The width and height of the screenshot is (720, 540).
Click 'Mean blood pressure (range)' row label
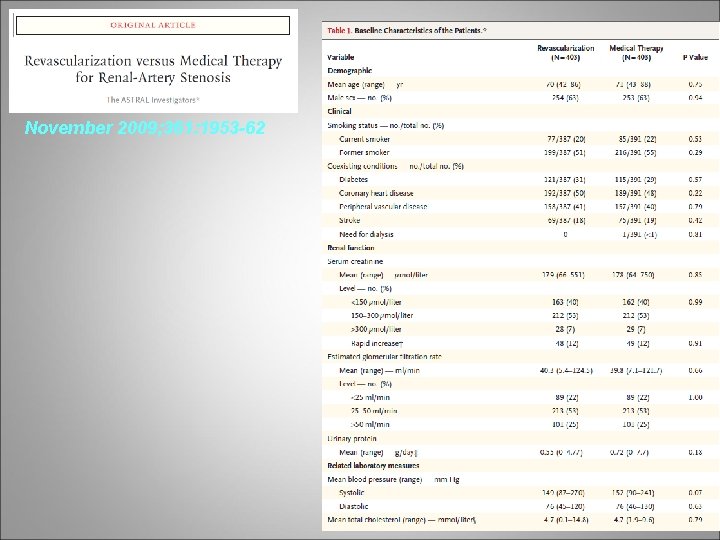pos(393,479)
